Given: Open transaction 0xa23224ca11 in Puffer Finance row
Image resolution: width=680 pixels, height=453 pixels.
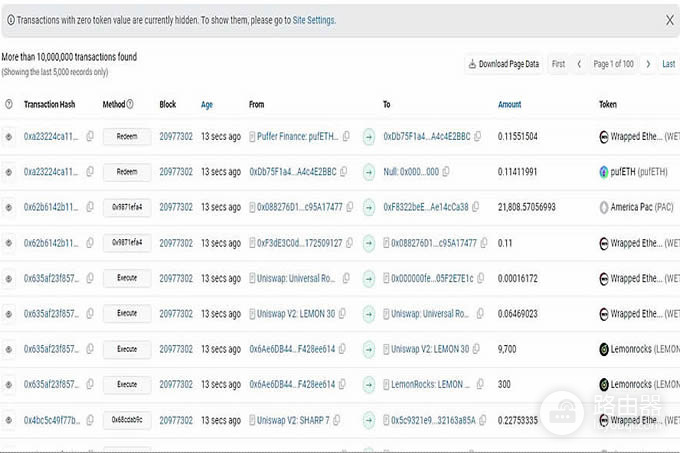Looking at the screenshot, I should 51,137.
